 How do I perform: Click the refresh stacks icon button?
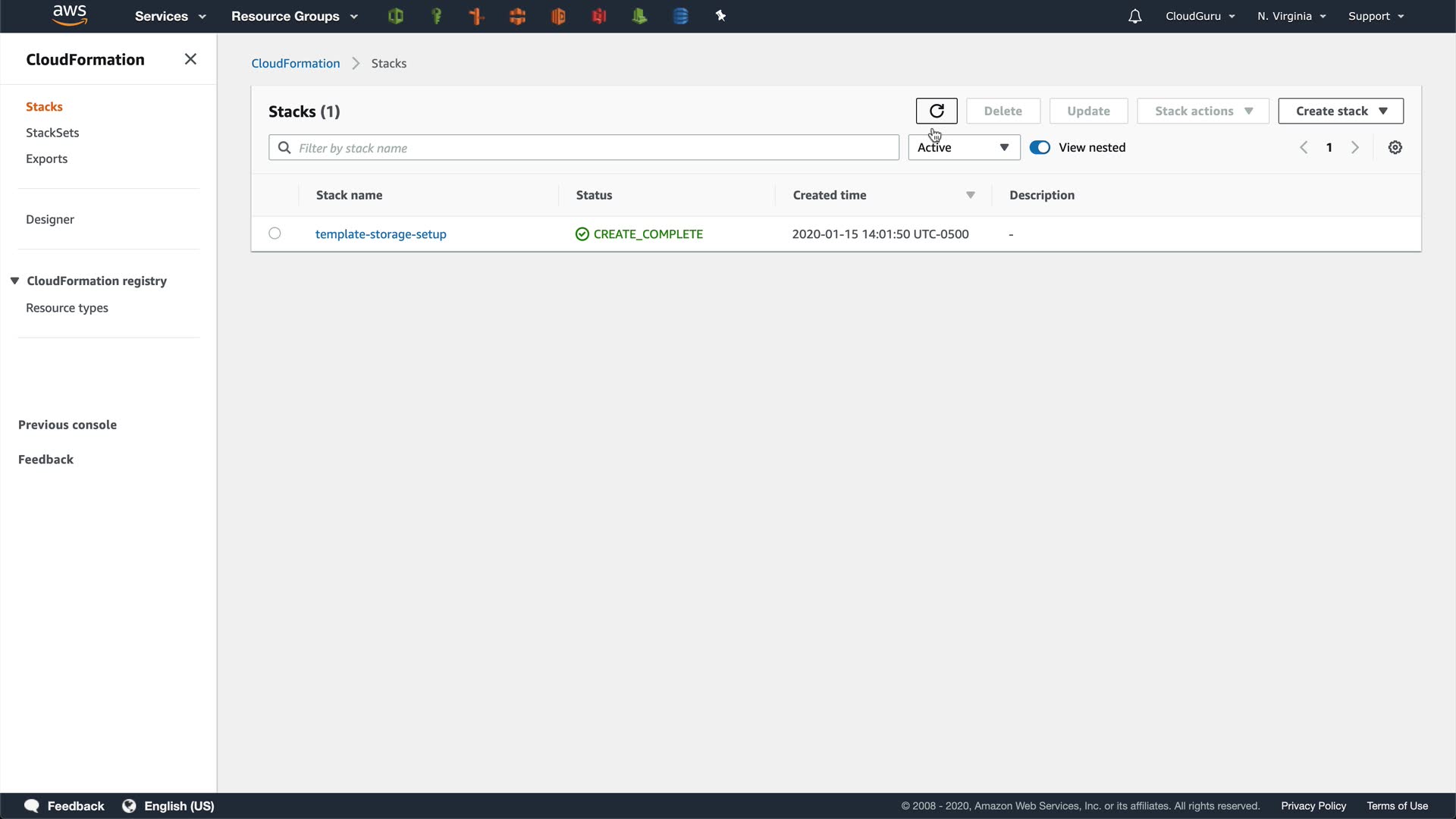click(936, 111)
